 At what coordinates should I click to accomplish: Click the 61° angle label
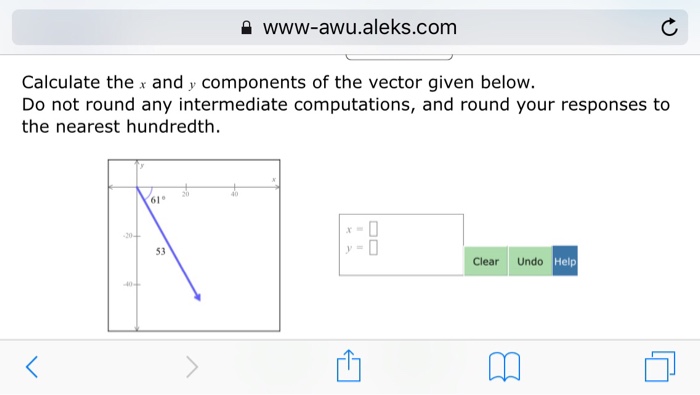pyautogui.click(x=158, y=200)
